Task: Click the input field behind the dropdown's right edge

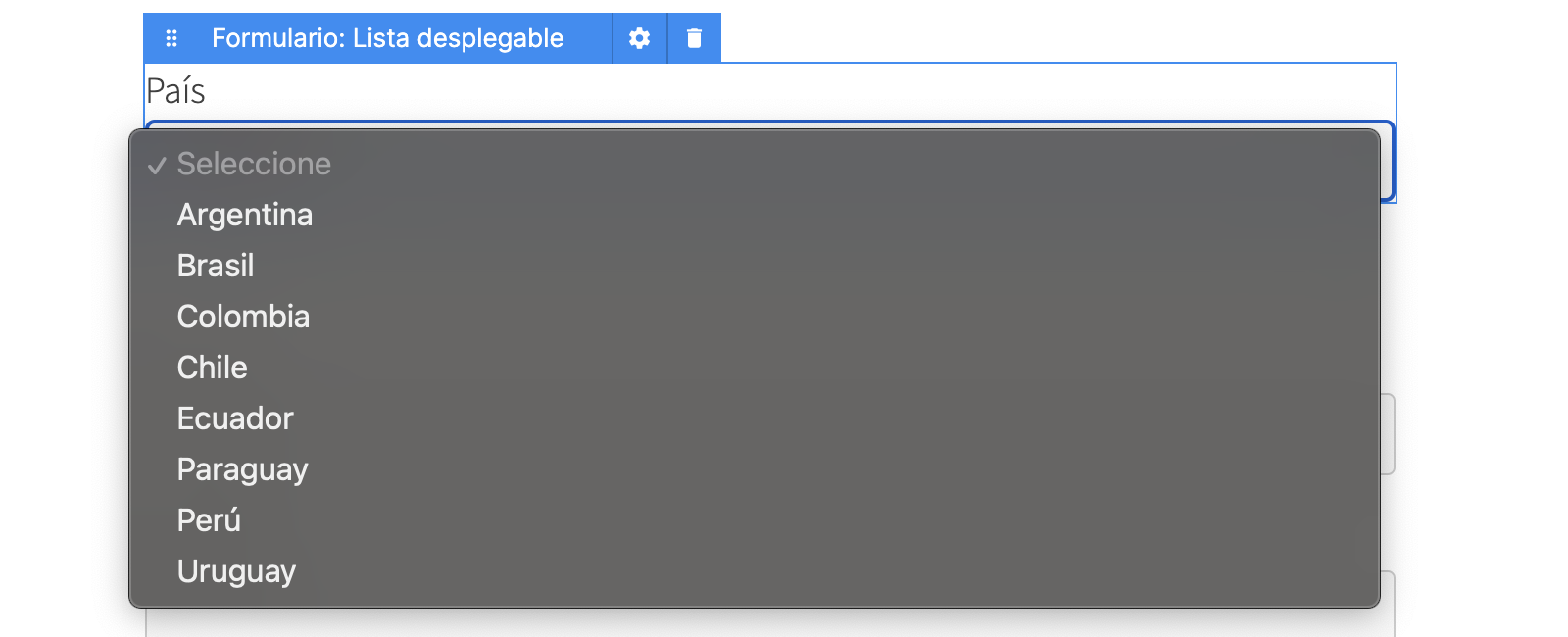Action: pyautogui.click(x=1388, y=434)
